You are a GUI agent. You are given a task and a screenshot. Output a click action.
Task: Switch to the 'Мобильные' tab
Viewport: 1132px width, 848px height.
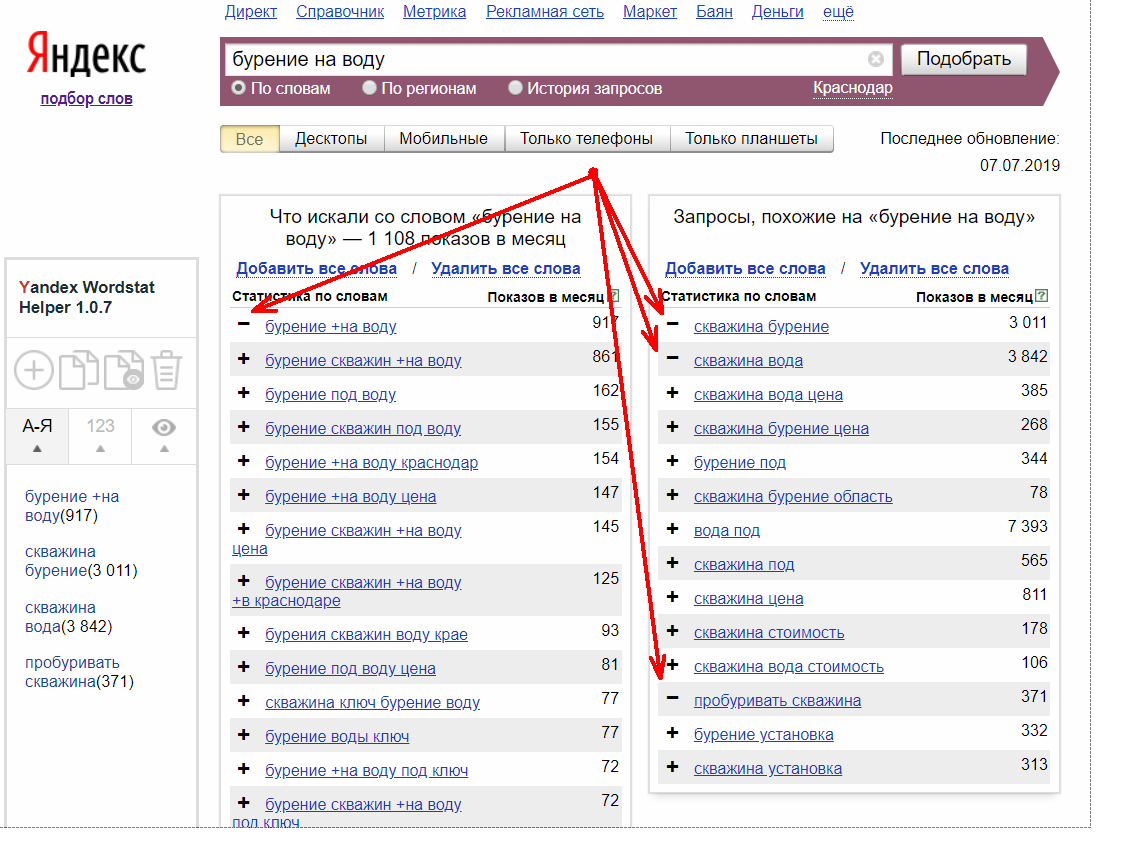[x=443, y=139]
